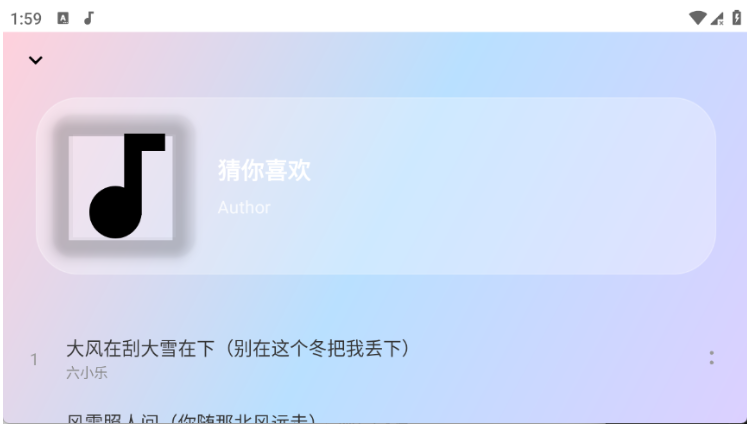Open the Author label under the playlist title
Viewport: 747px width, 424px height.
tap(244, 207)
